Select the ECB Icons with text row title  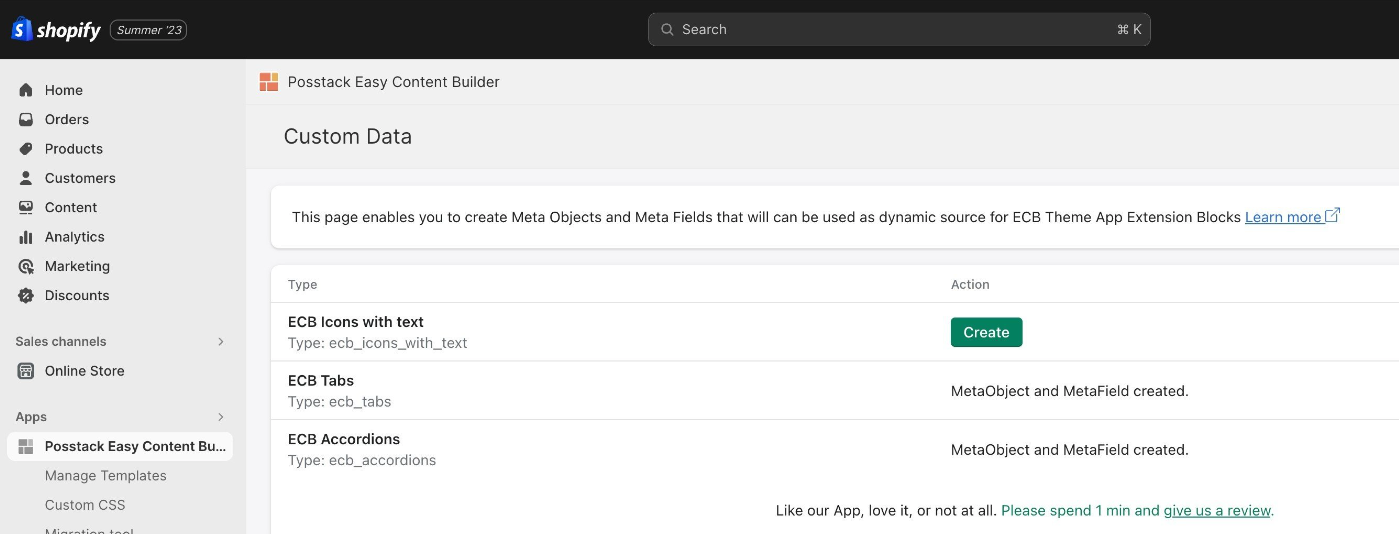[356, 322]
